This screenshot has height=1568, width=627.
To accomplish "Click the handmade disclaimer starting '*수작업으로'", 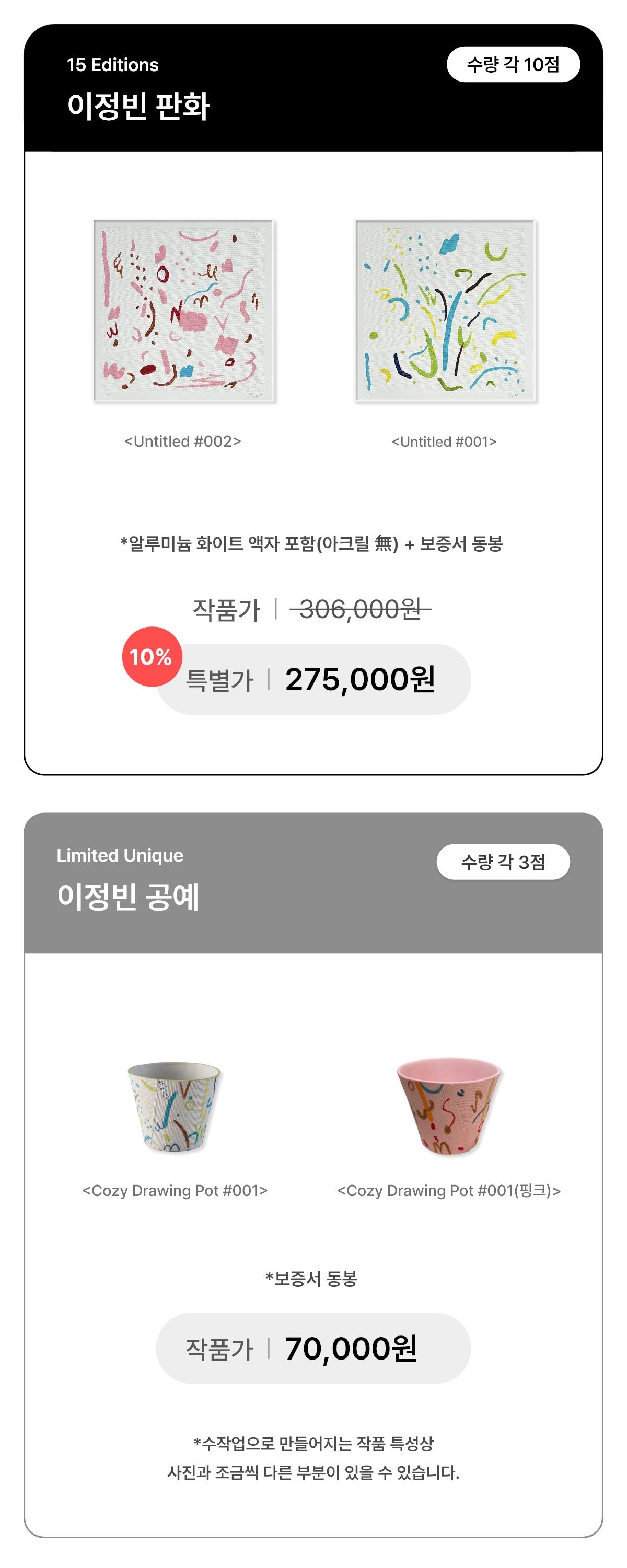I will point(313,1443).
